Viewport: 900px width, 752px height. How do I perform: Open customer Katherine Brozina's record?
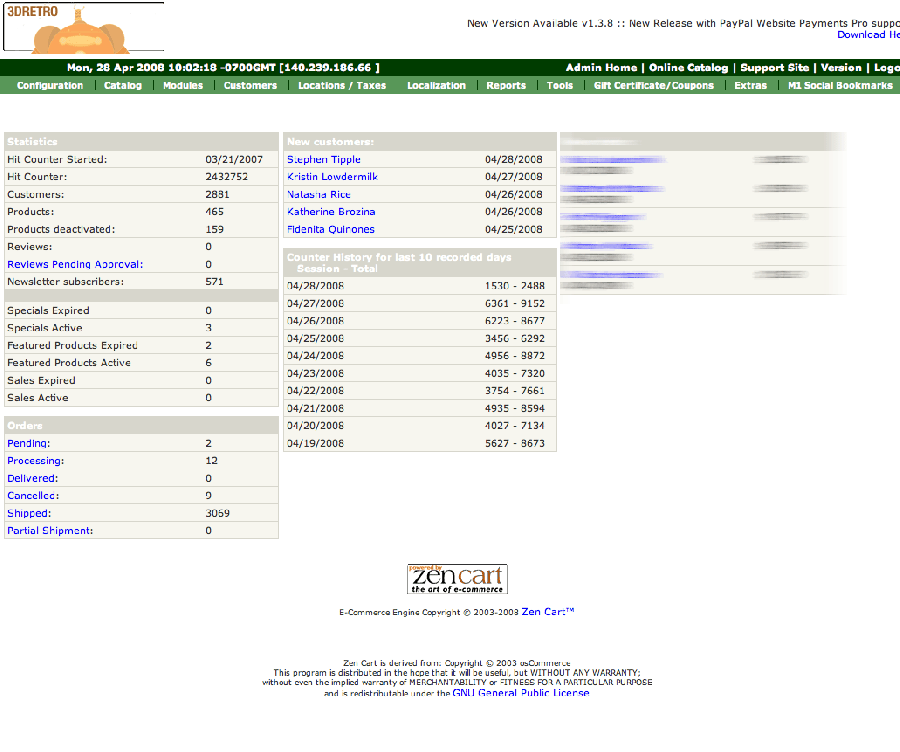coord(331,212)
